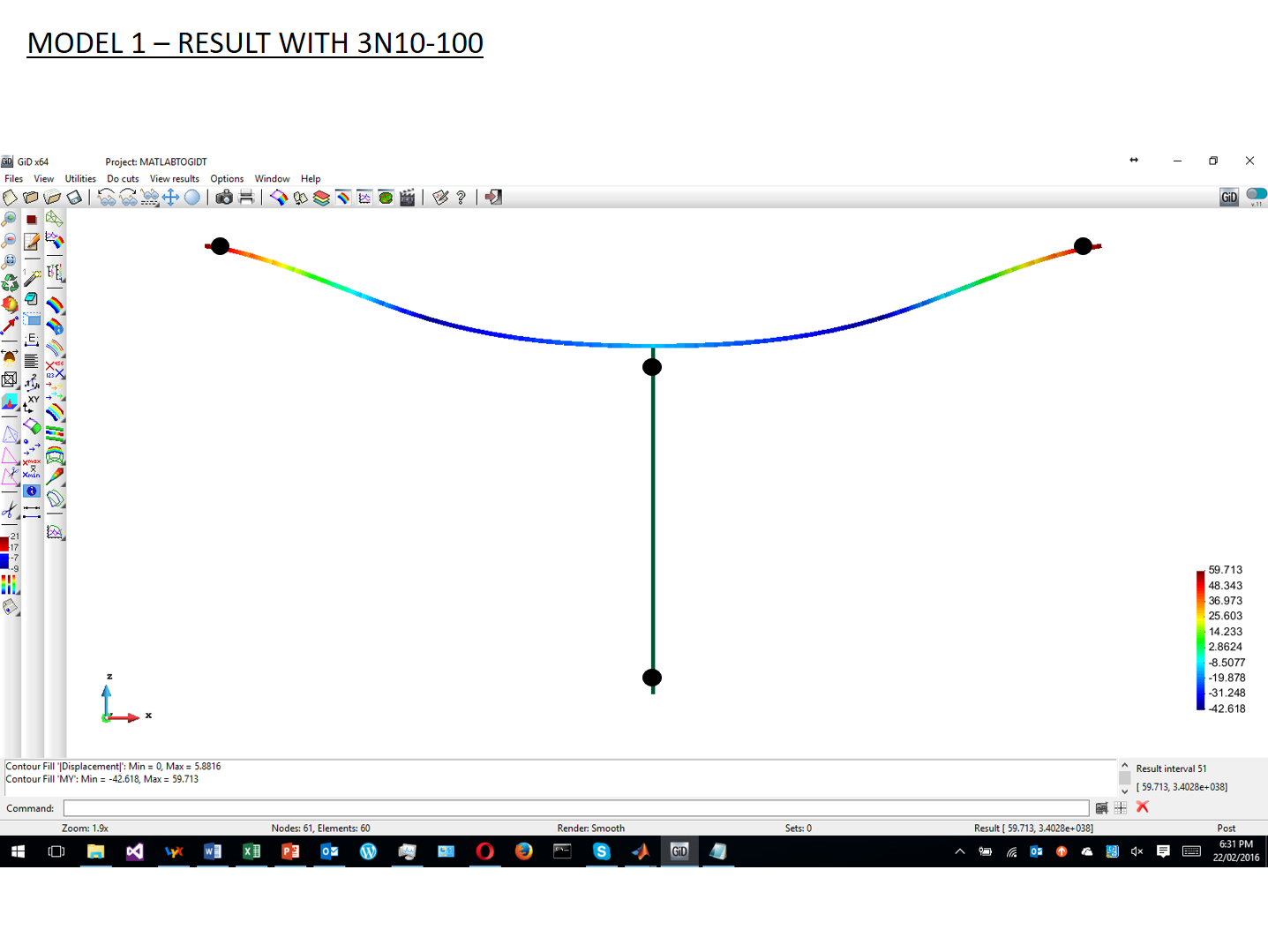Click the red X clear command button
The width and height of the screenshot is (1268, 952).
click(1143, 807)
